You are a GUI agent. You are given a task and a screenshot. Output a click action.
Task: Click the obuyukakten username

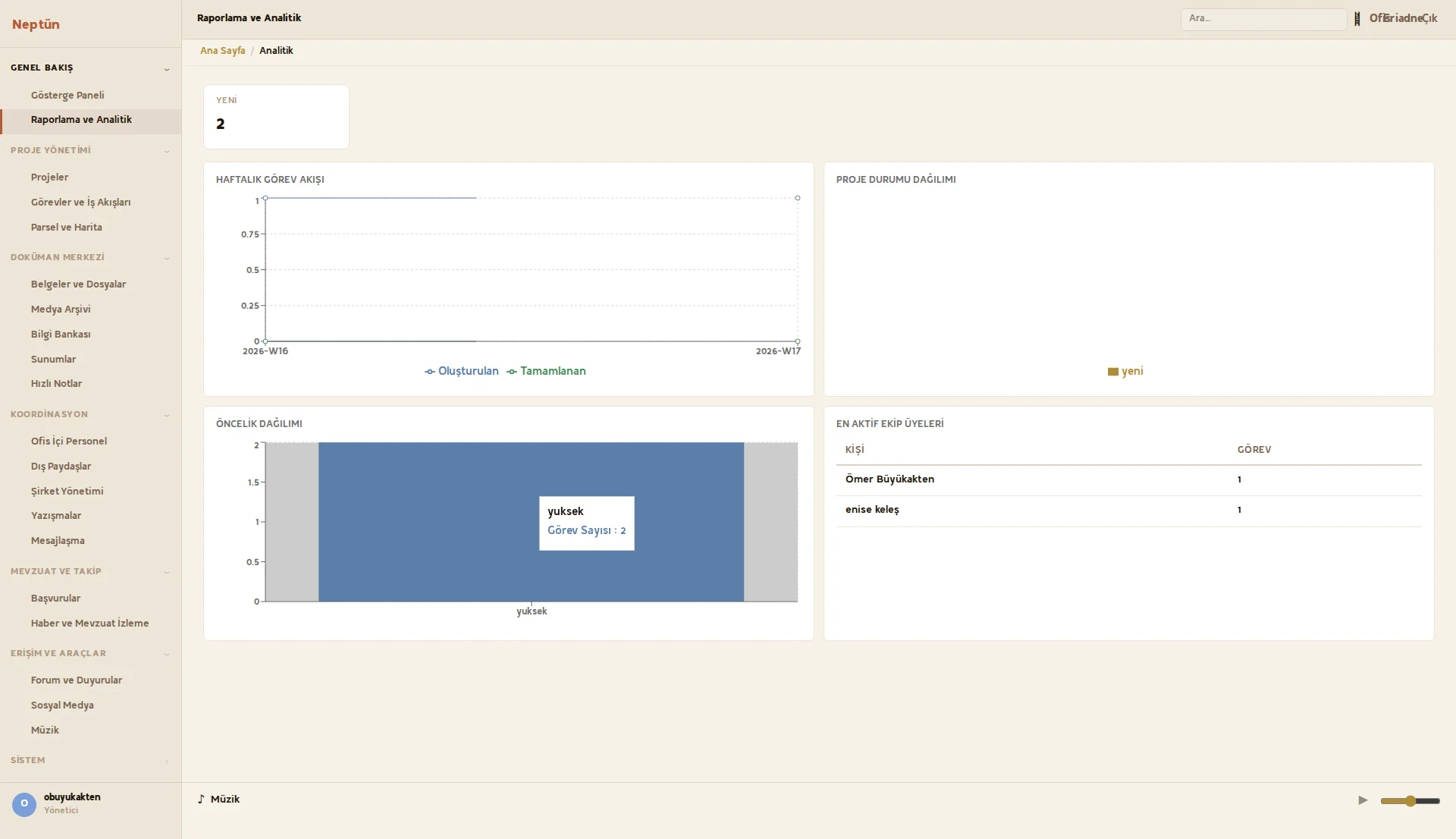[72, 797]
